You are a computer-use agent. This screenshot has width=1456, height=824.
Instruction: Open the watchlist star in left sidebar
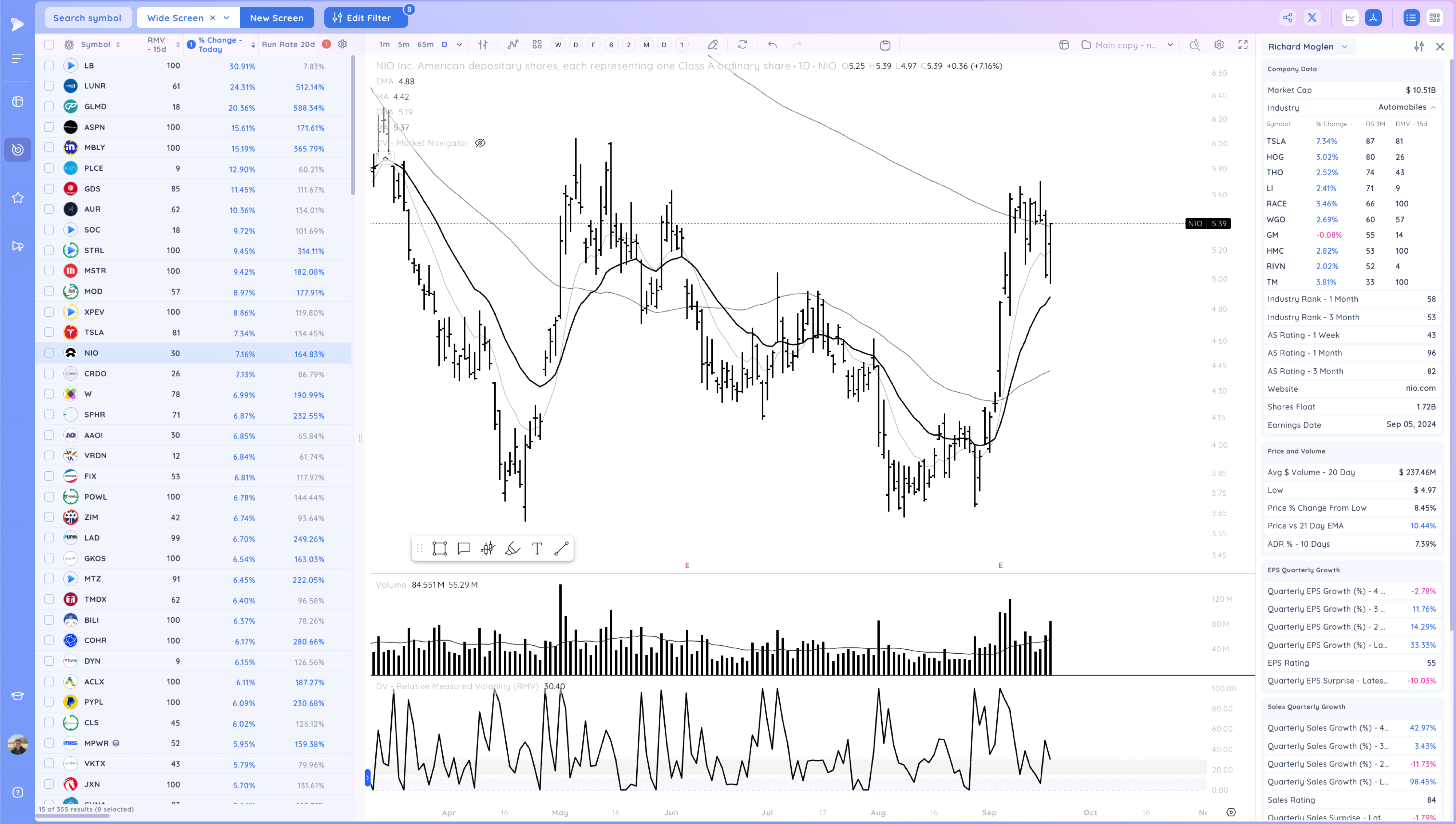pyautogui.click(x=17, y=198)
